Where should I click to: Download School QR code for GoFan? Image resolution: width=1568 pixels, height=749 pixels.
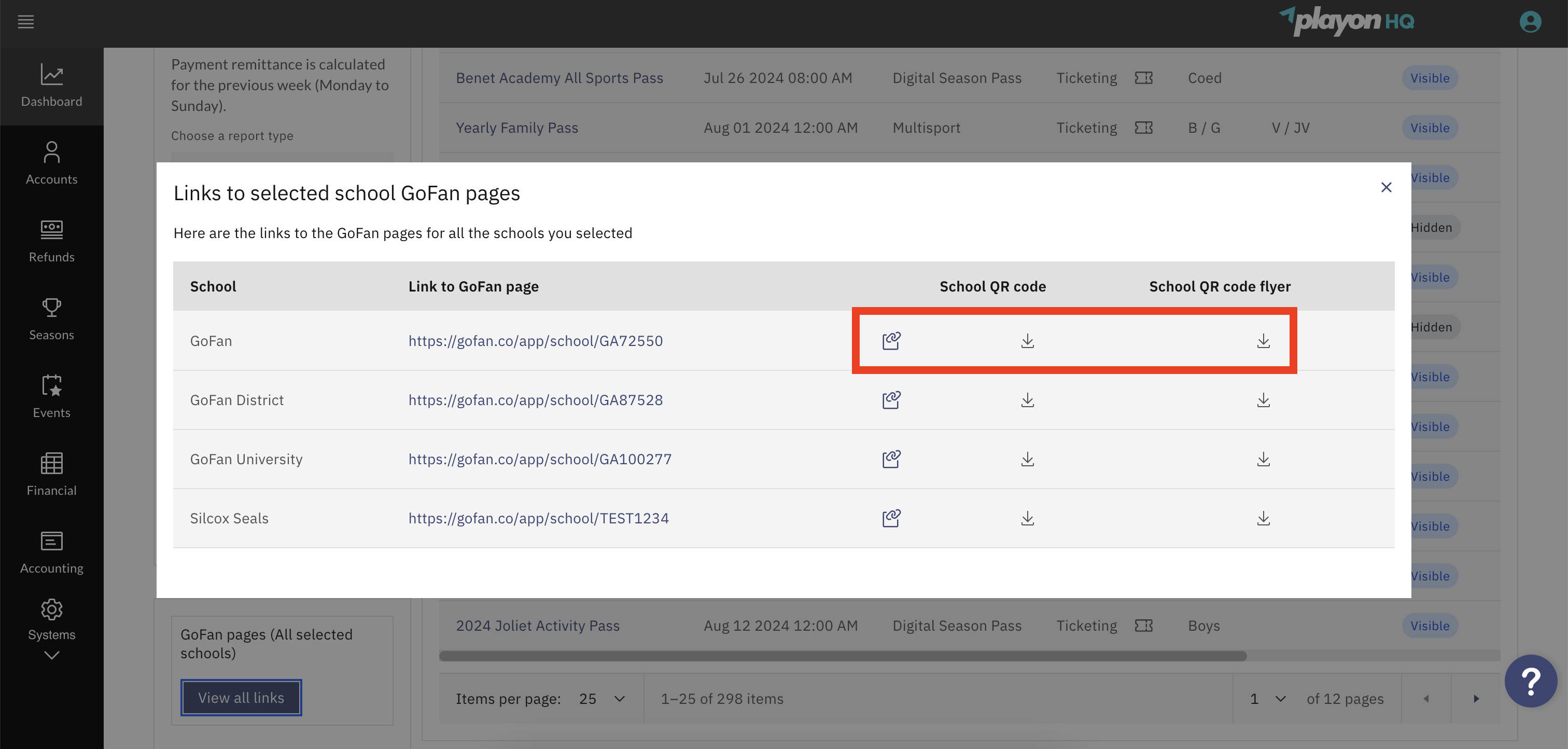tap(1028, 340)
